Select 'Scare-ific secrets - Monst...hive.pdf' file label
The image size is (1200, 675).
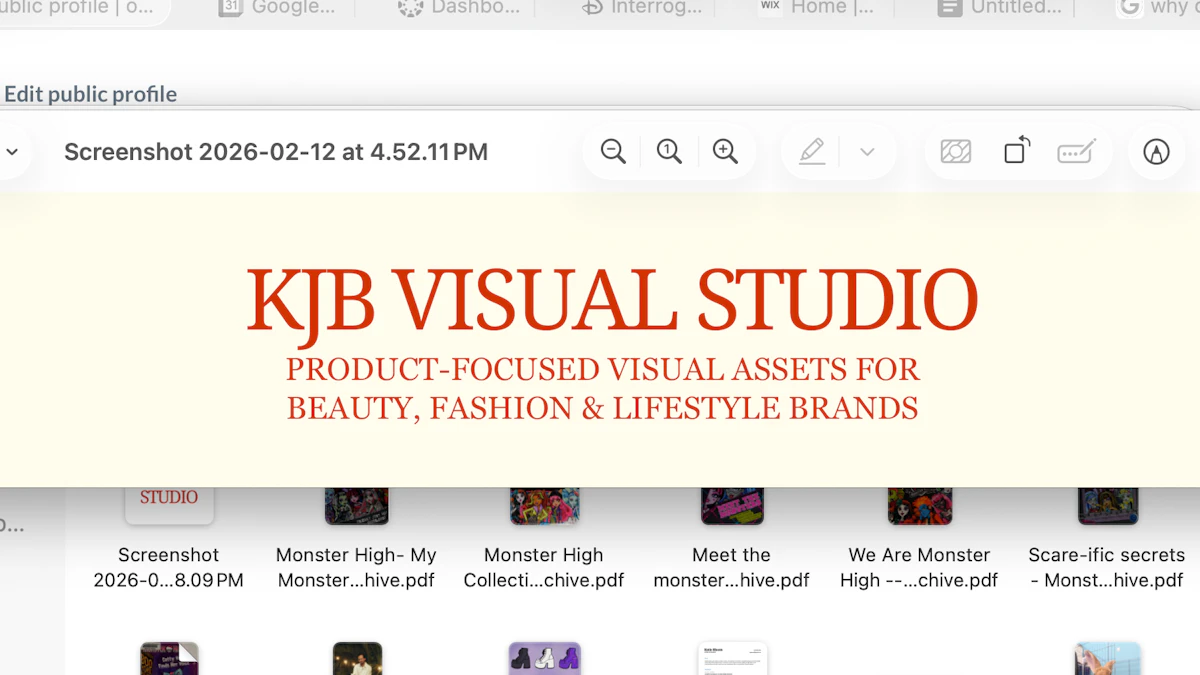[x=1107, y=567]
